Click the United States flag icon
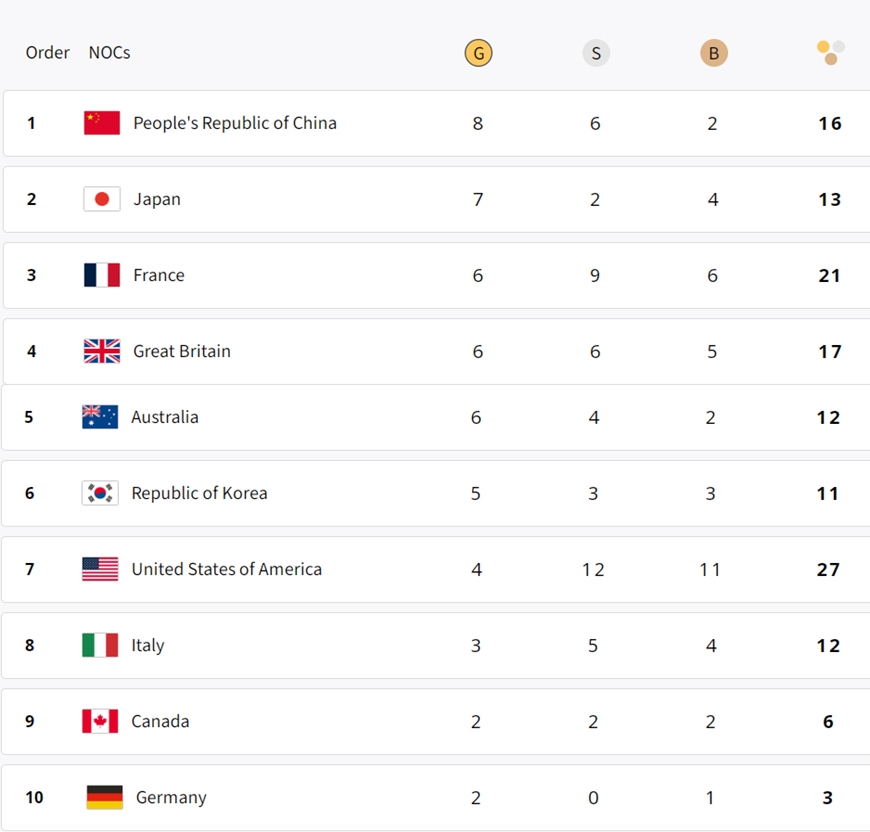 pyautogui.click(x=100, y=569)
